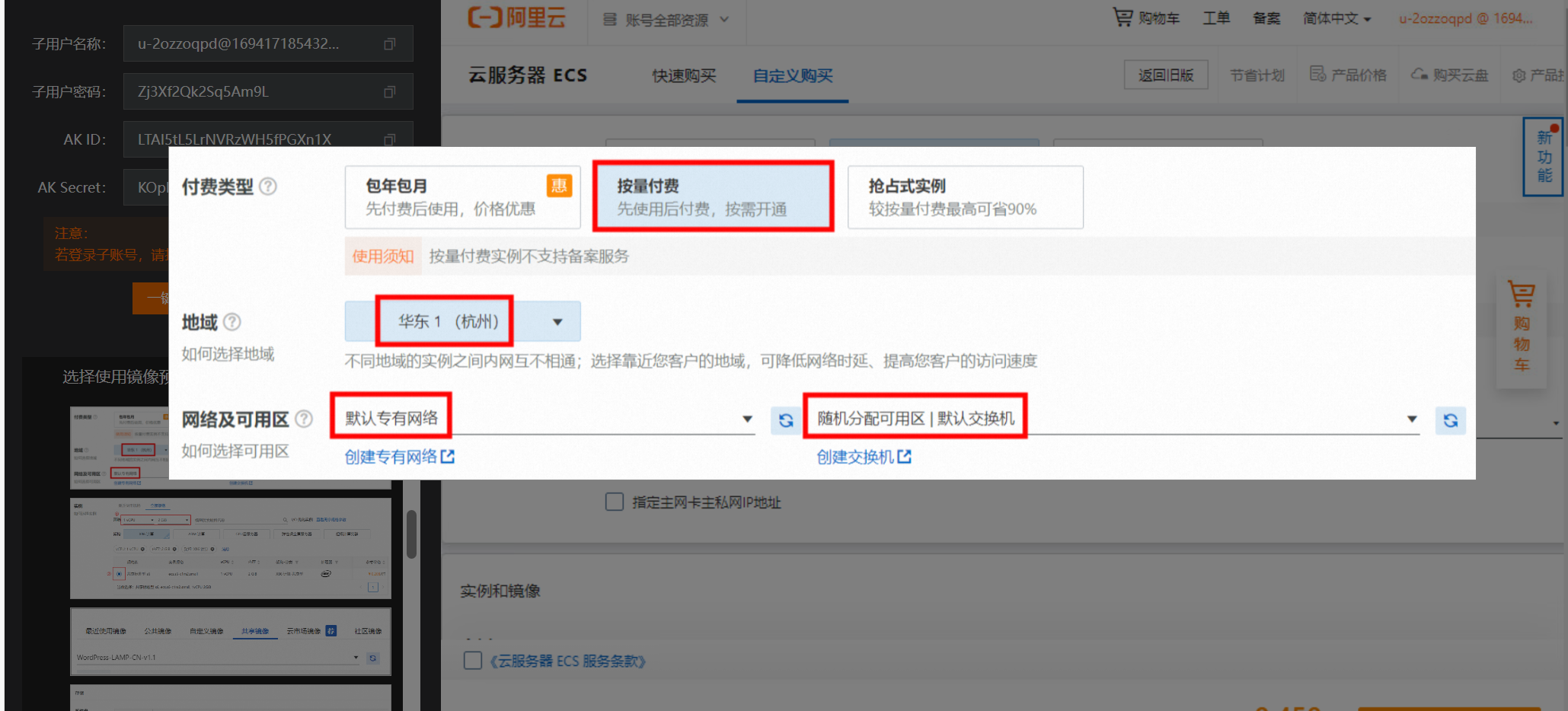Viewport: 1568px width, 711px height.
Task: Copy the AK ID value
Action: pos(389,139)
